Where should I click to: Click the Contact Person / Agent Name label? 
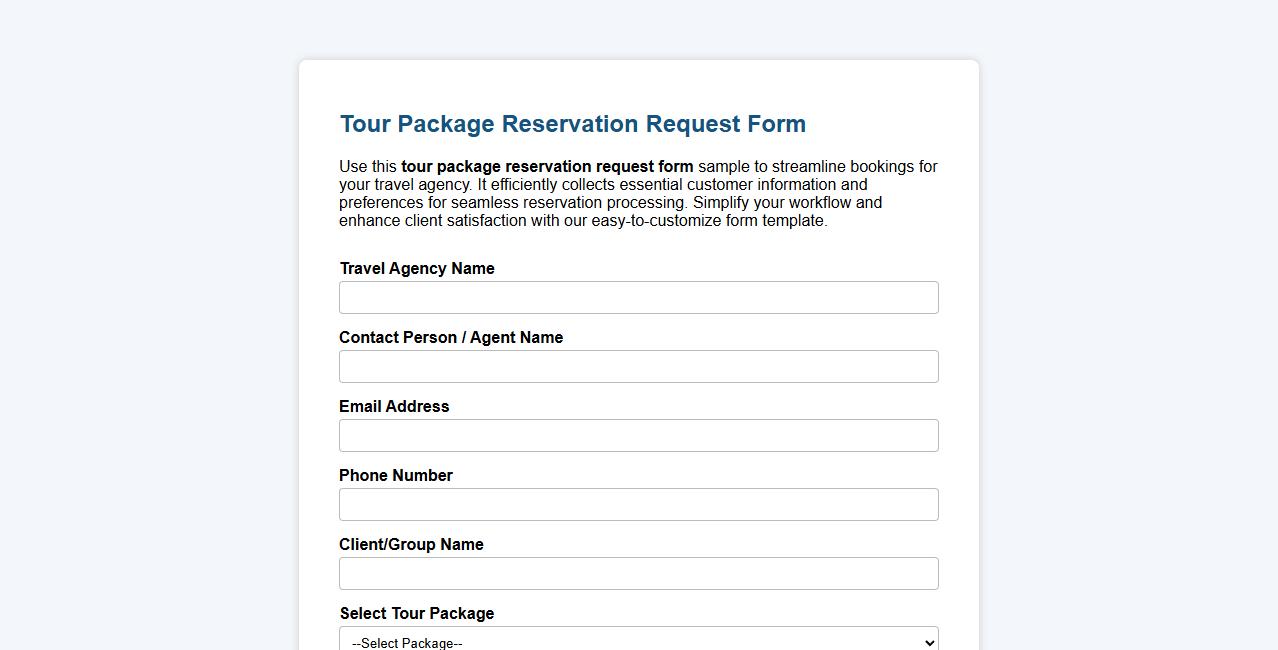click(450, 337)
